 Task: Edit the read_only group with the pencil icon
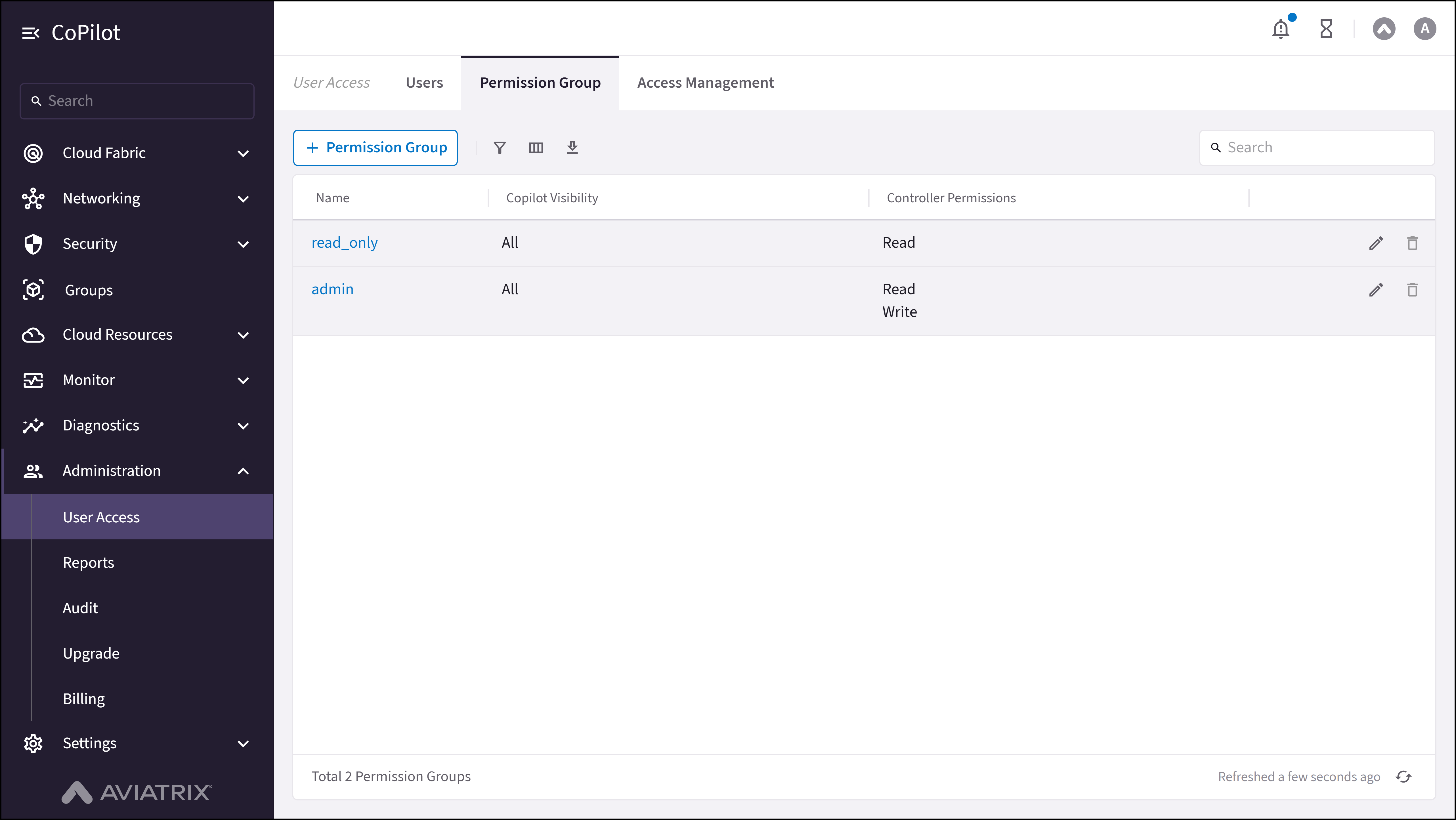coord(1376,242)
